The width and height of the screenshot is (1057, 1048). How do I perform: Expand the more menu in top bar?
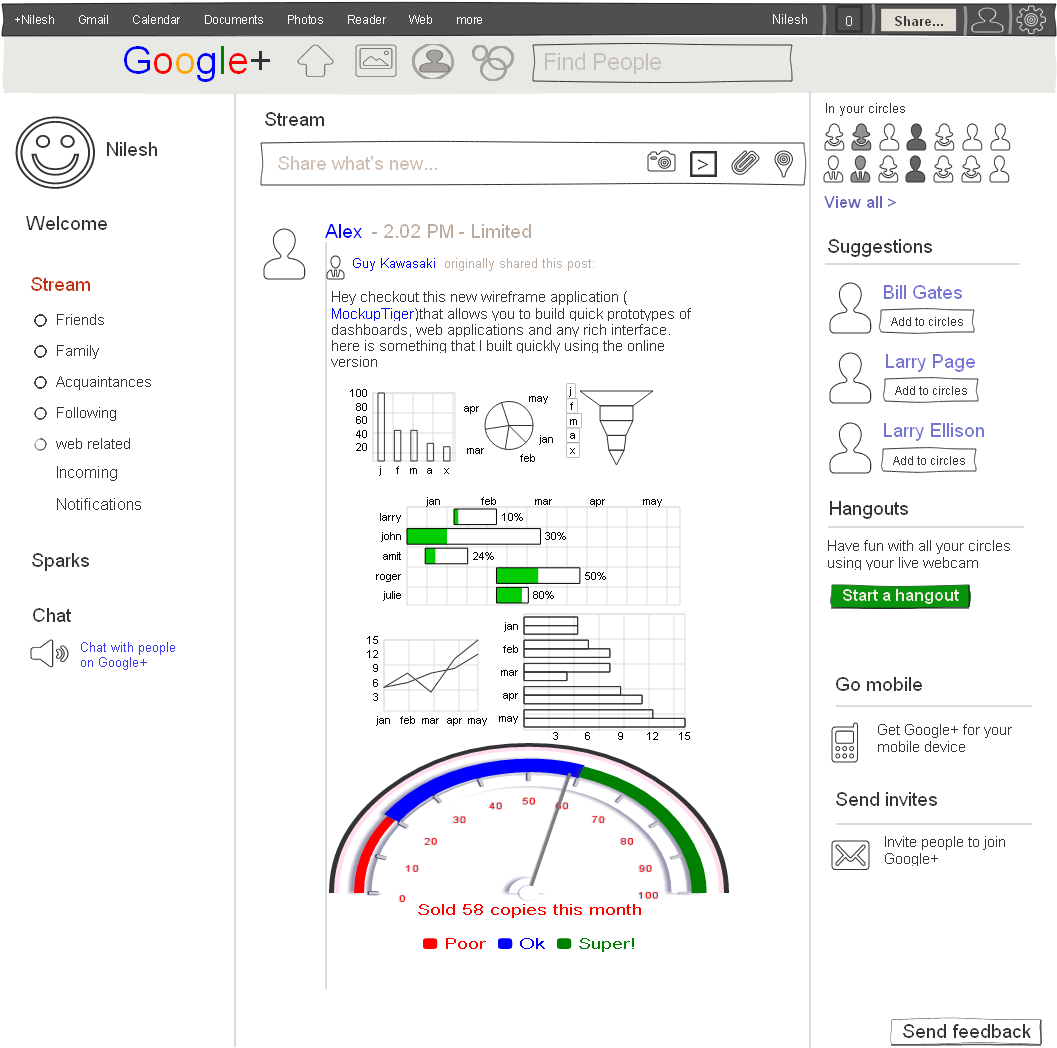tap(469, 19)
